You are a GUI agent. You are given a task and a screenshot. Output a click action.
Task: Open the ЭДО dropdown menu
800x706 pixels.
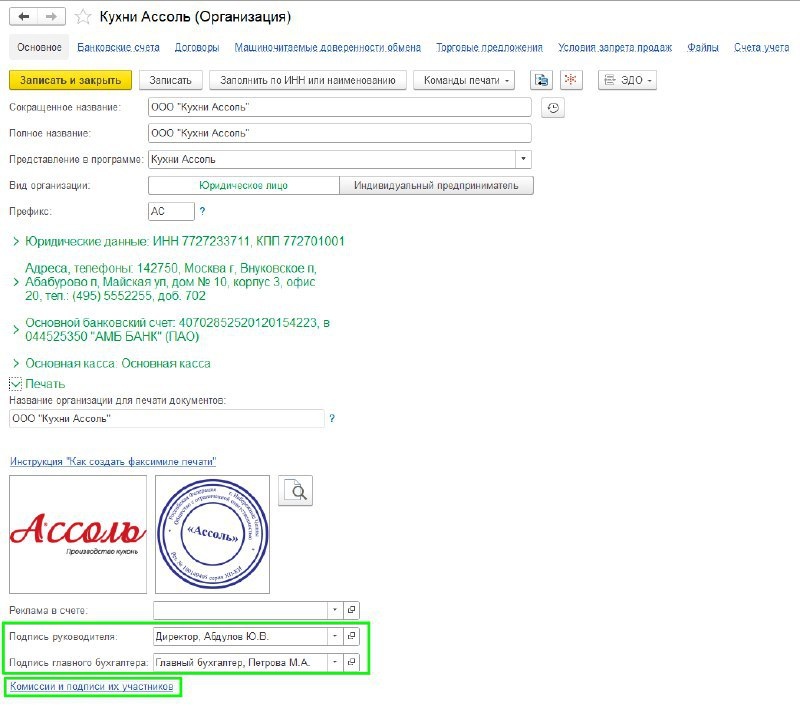(627, 80)
